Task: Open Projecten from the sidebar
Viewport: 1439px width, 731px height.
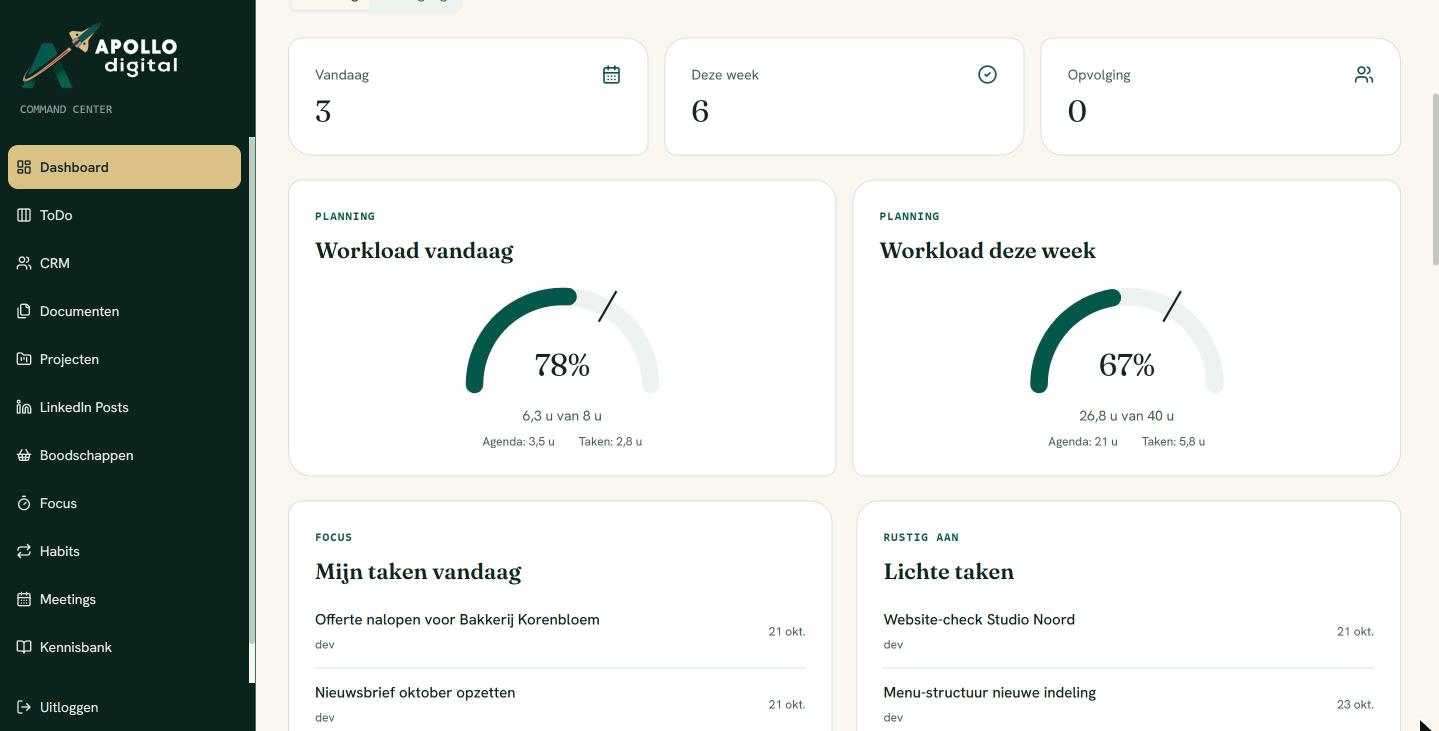Action: tap(124, 359)
